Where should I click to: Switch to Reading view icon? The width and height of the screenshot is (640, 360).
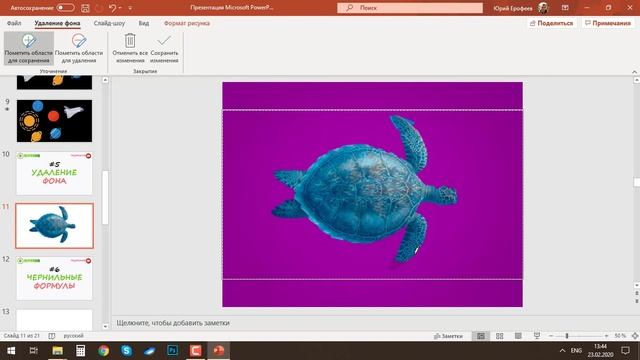pos(518,336)
